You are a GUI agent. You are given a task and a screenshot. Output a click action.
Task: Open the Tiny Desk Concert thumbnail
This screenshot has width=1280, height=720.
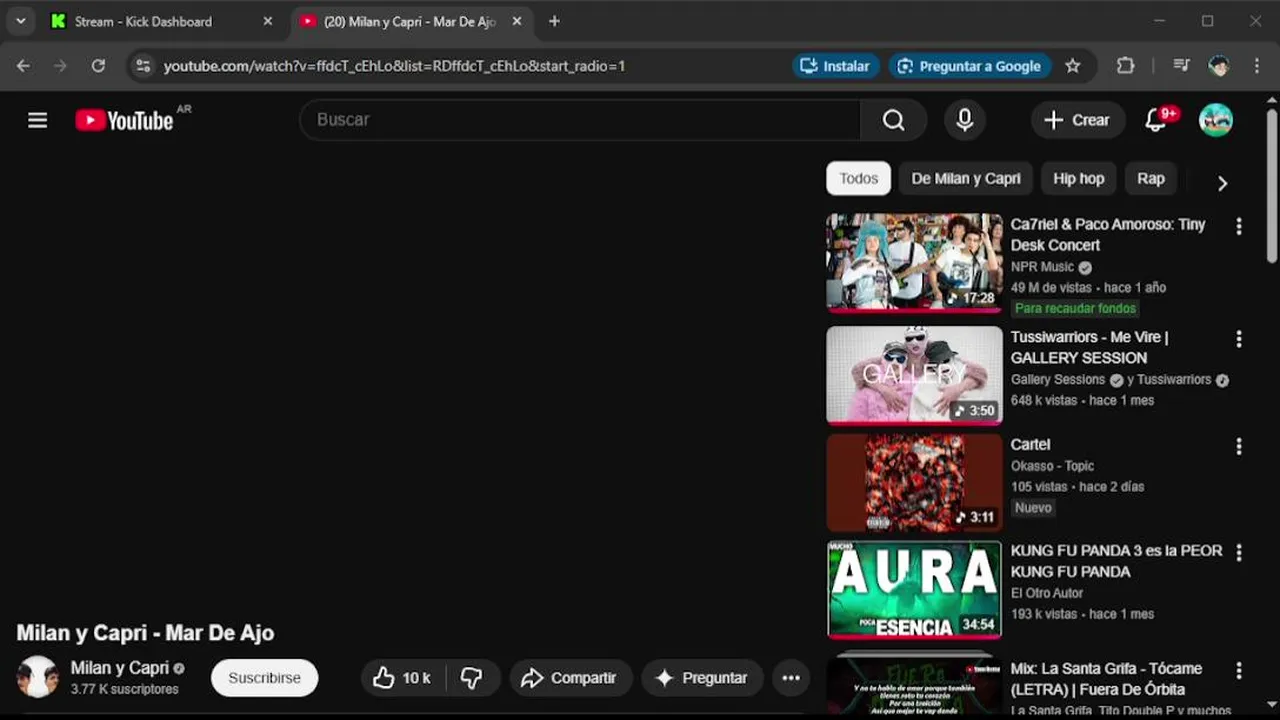914,262
